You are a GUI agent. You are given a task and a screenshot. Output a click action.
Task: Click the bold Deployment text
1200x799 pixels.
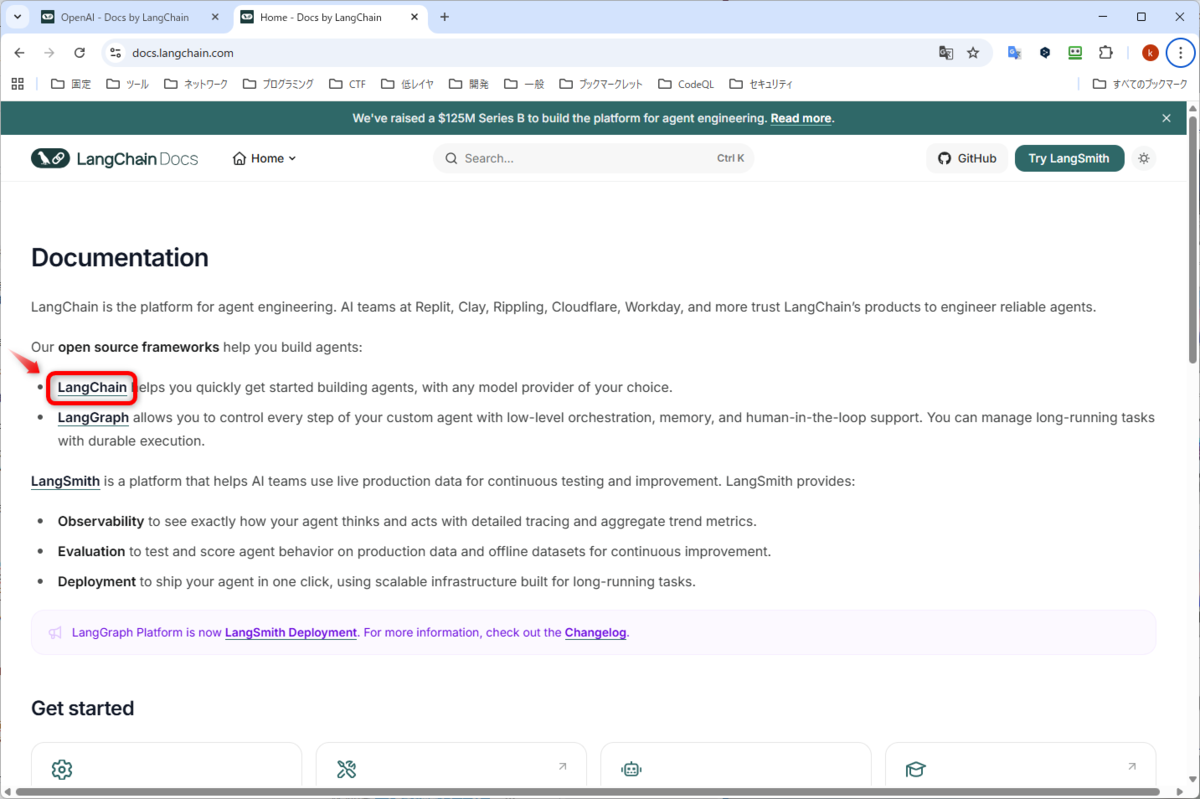pyautogui.click(x=97, y=581)
